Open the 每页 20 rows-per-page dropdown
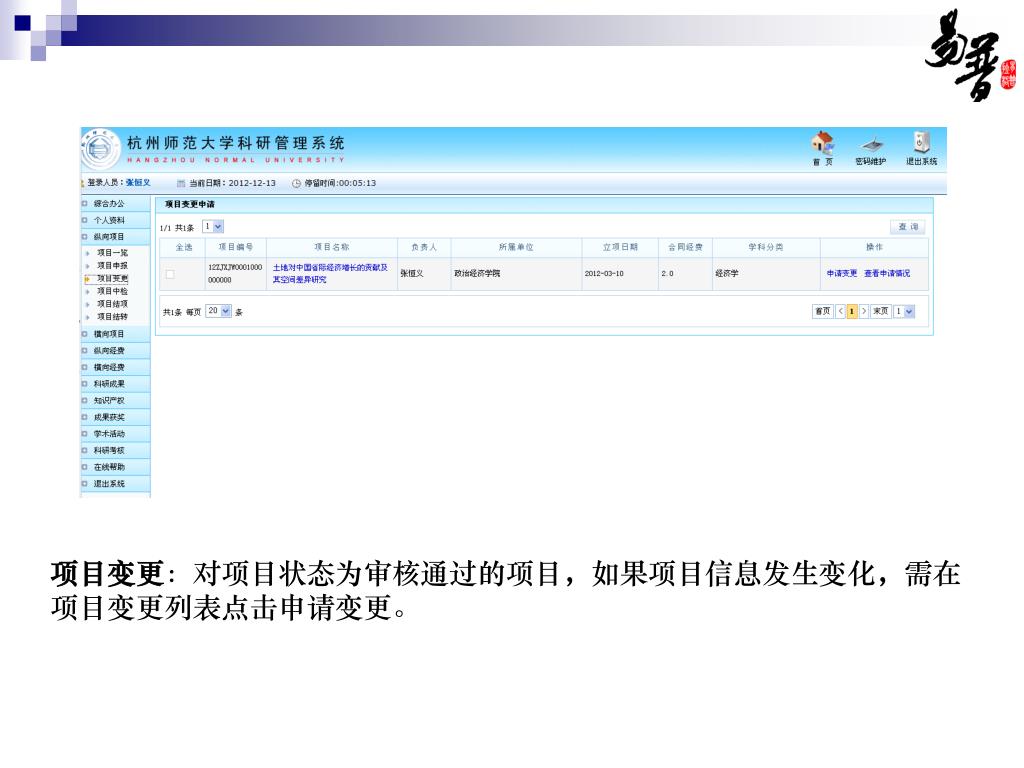The image size is (1024, 768). pos(219,311)
